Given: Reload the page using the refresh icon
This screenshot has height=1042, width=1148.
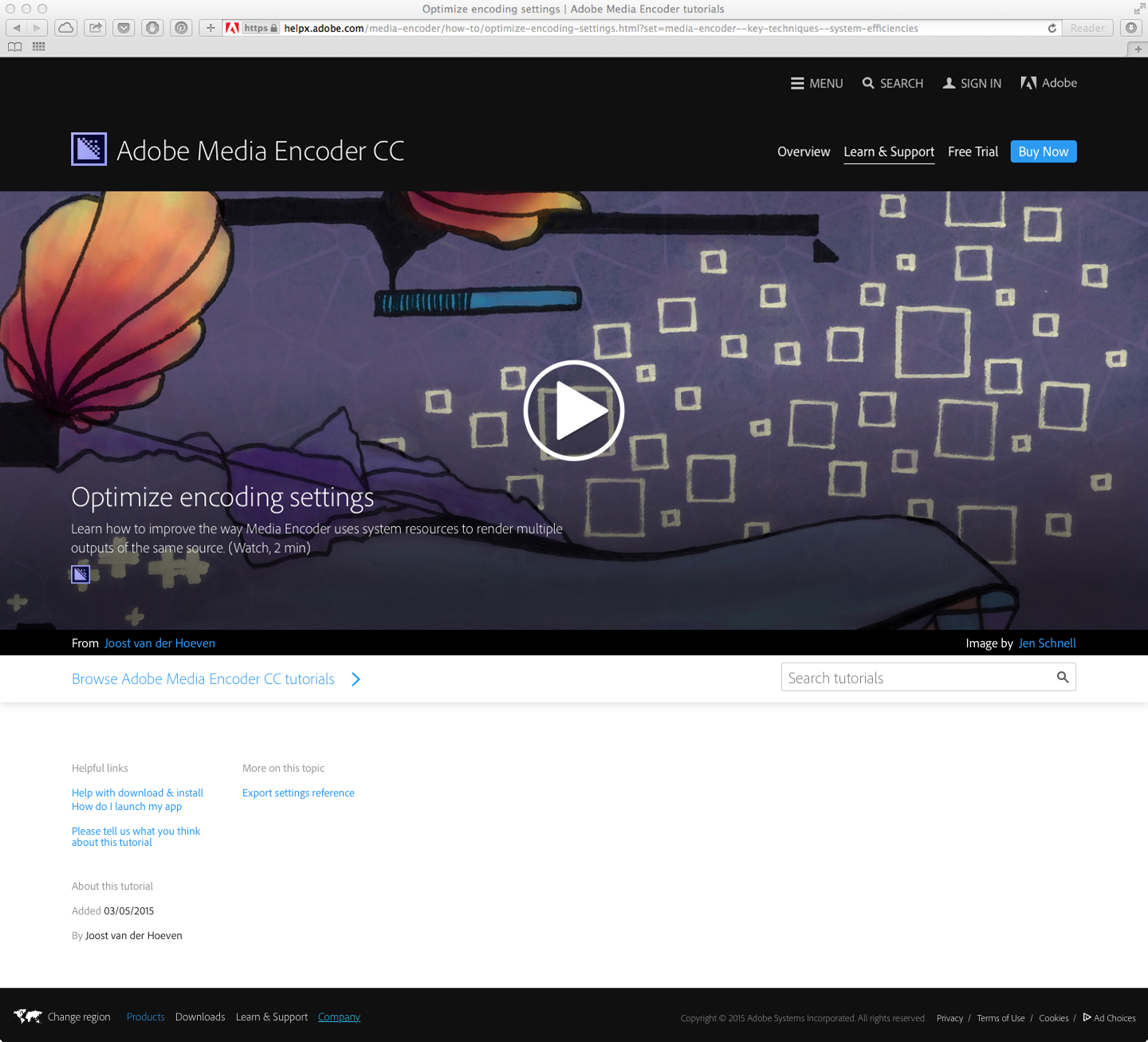Looking at the screenshot, I should click(x=1052, y=28).
